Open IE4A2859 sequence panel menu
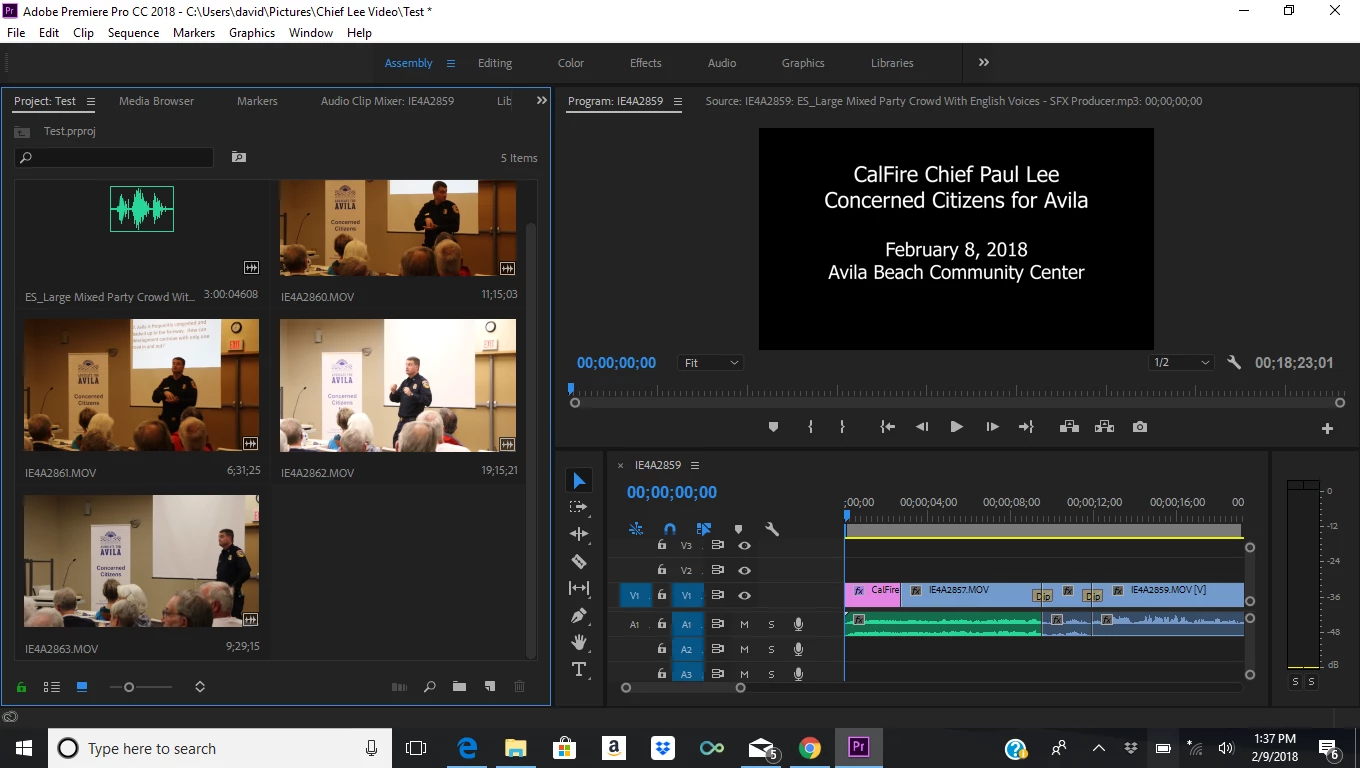The width and height of the screenshot is (1360, 768). tap(695, 465)
